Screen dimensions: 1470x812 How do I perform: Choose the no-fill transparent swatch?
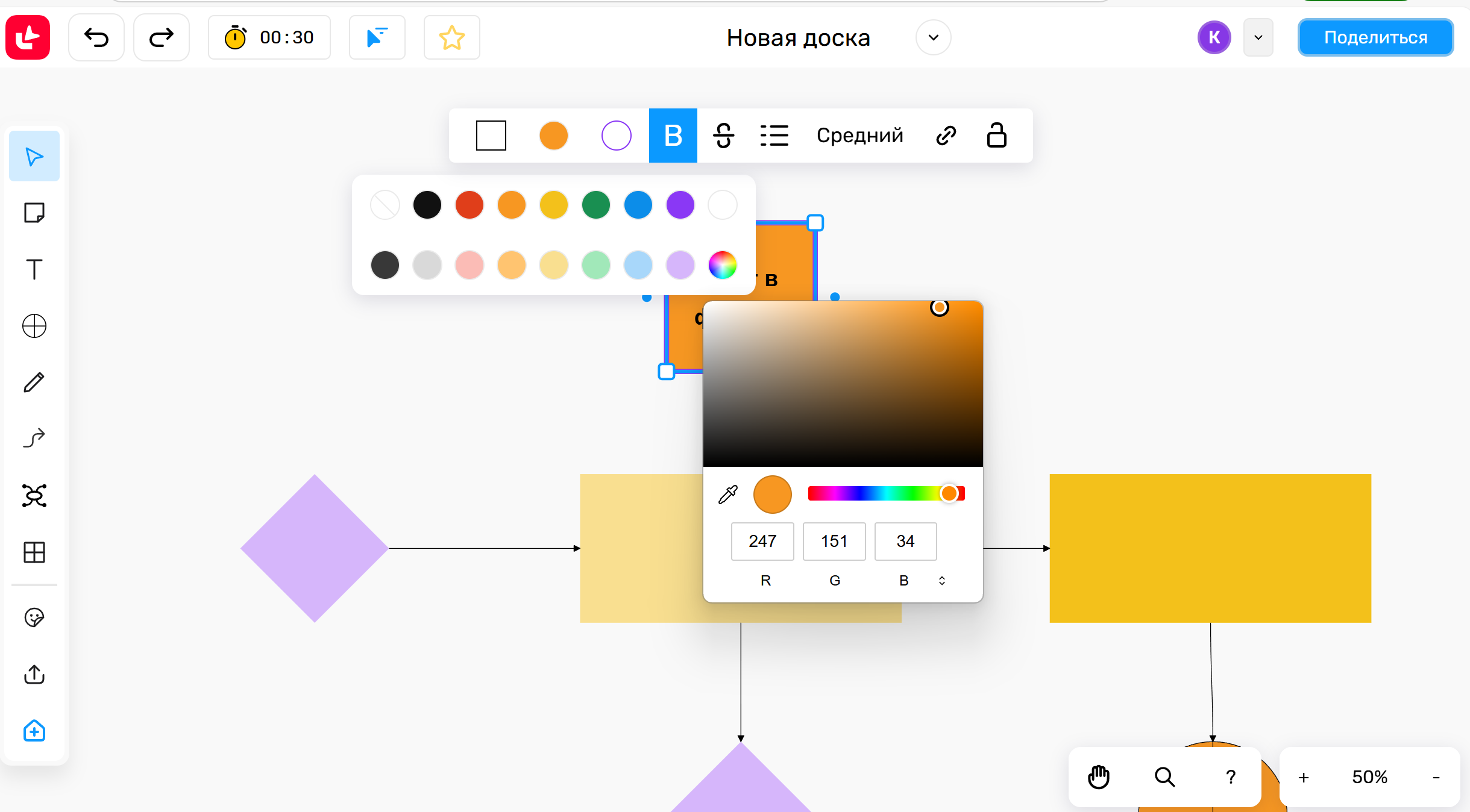(385, 205)
